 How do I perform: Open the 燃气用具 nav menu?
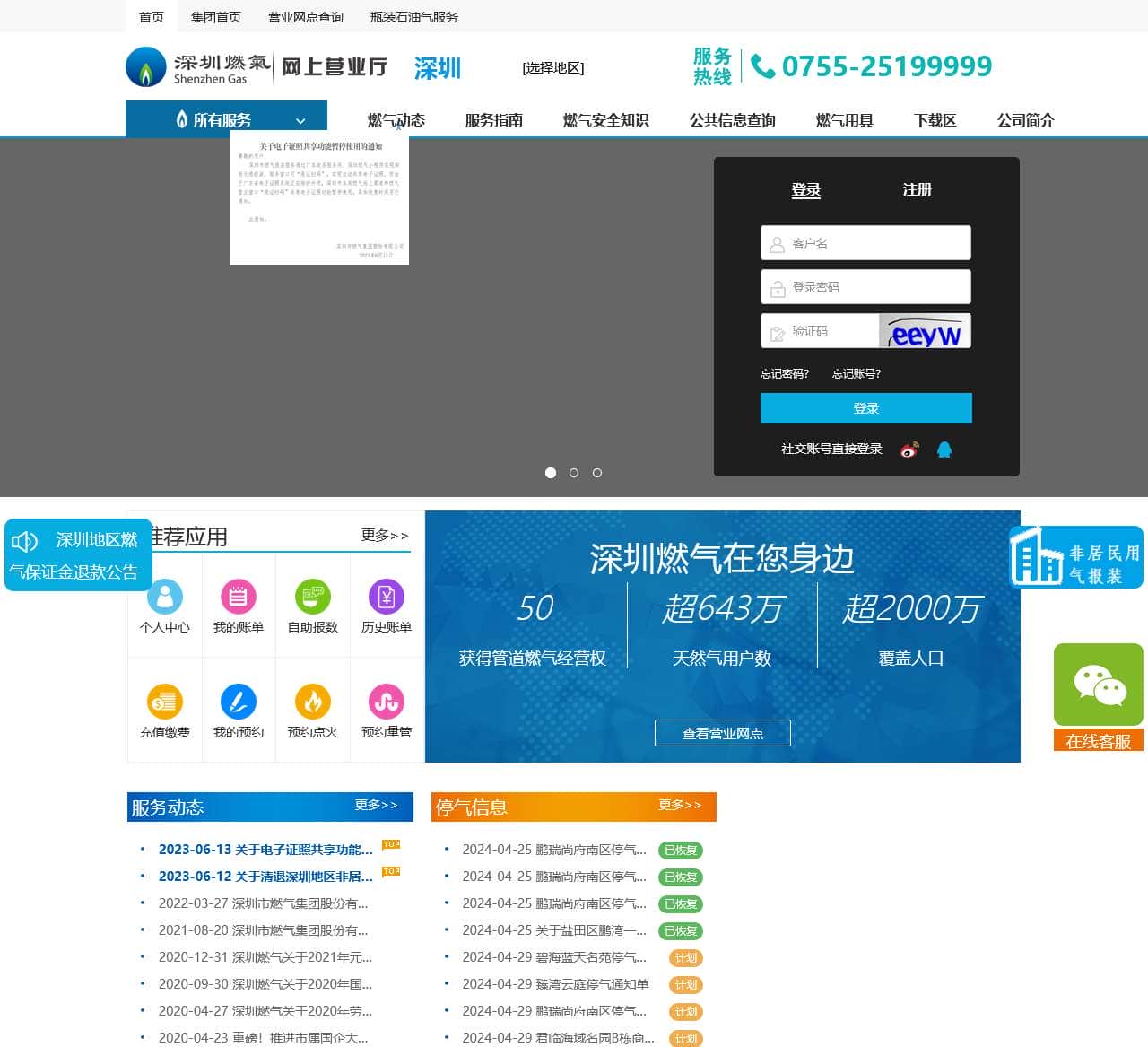[x=845, y=120]
